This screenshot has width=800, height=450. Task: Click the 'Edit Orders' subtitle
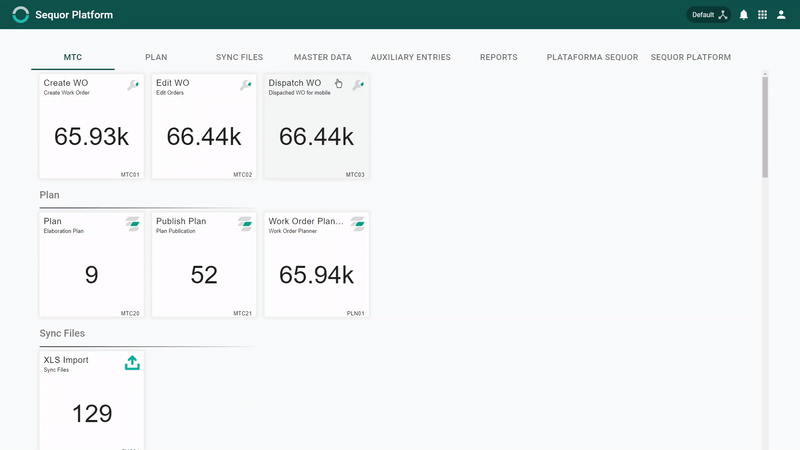click(x=170, y=93)
